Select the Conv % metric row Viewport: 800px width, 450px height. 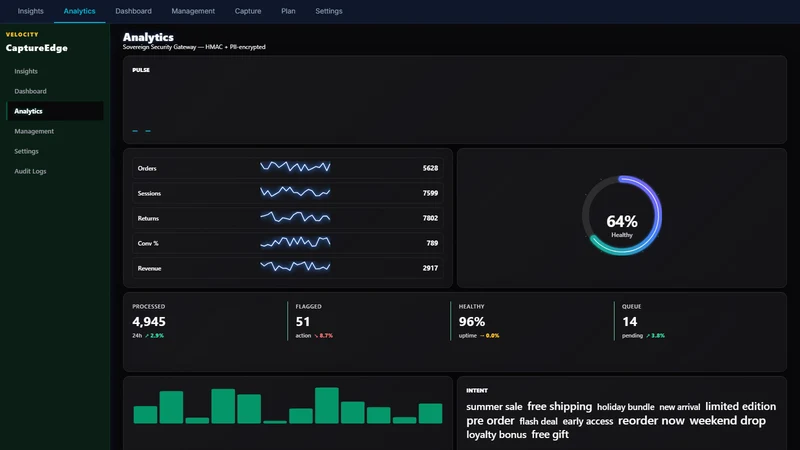click(x=288, y=243)
